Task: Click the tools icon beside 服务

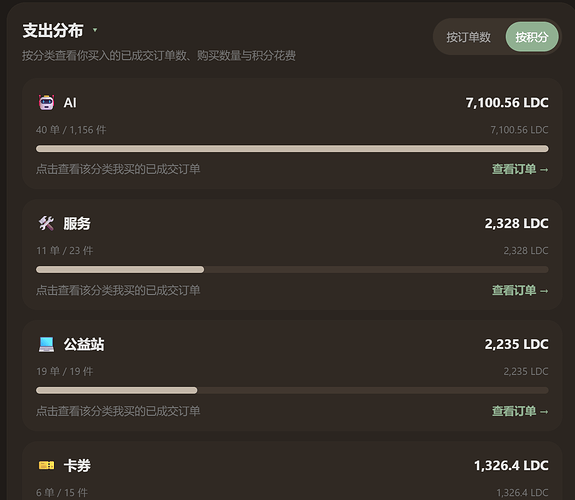Action: (x=47, y=223)
